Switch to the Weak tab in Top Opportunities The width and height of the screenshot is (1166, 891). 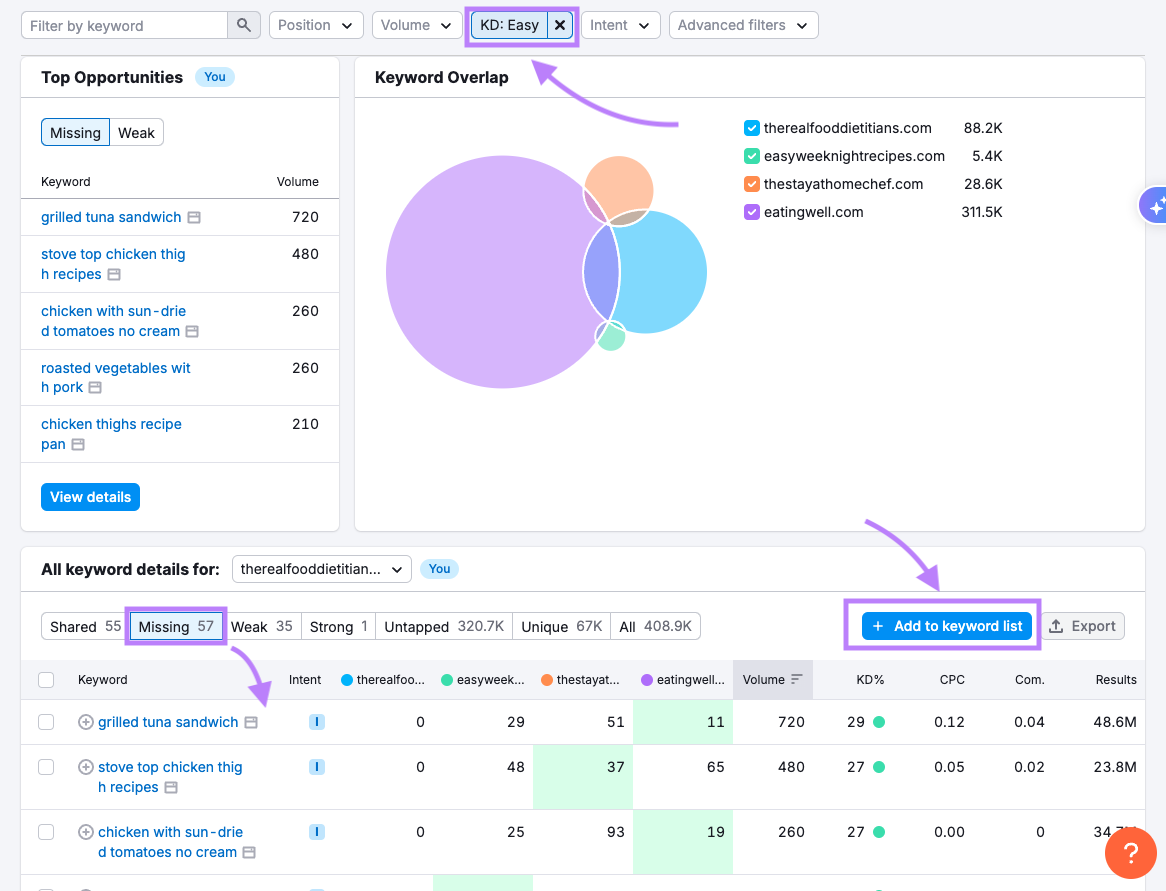click(136, 131)
